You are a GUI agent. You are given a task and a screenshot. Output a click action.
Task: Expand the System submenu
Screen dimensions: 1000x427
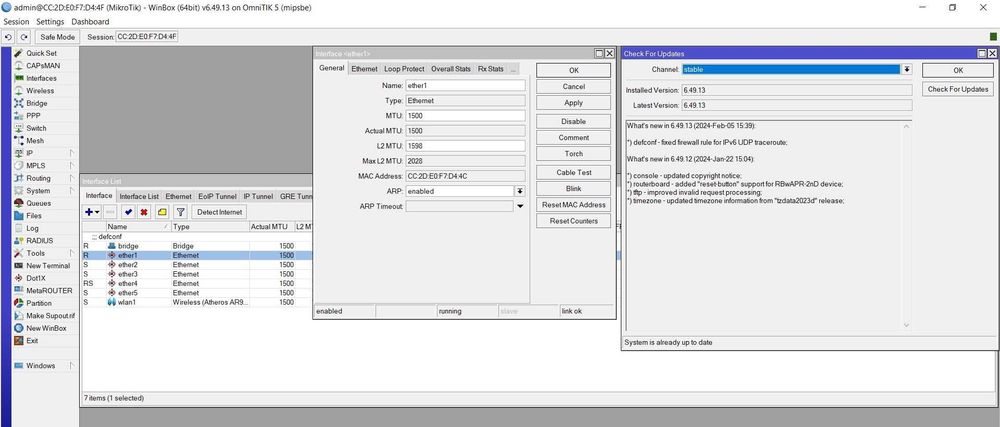click(x=71, y=191)
